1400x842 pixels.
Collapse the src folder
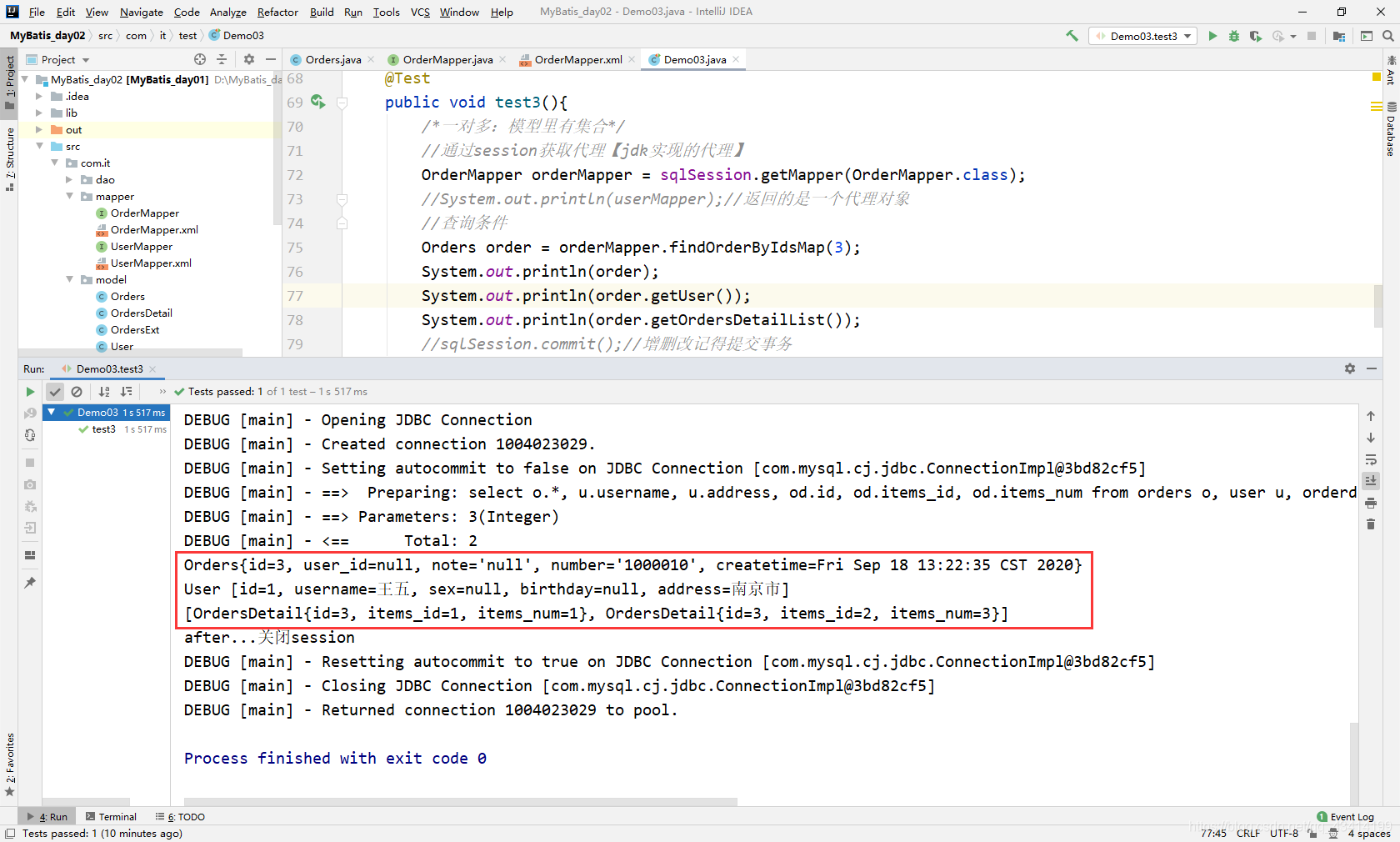click(38, 147)
